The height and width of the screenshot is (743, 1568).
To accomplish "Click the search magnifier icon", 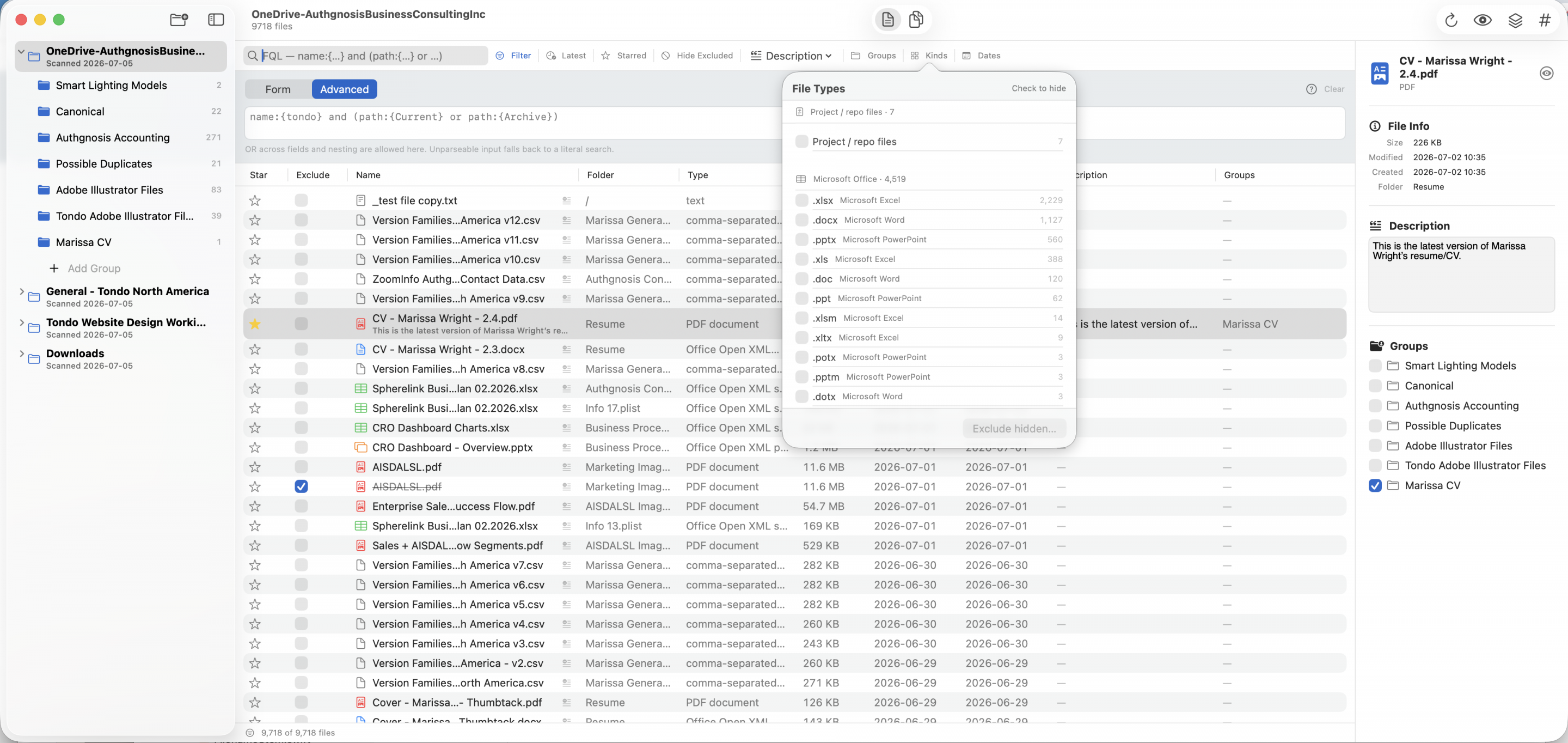I will 253,56.
